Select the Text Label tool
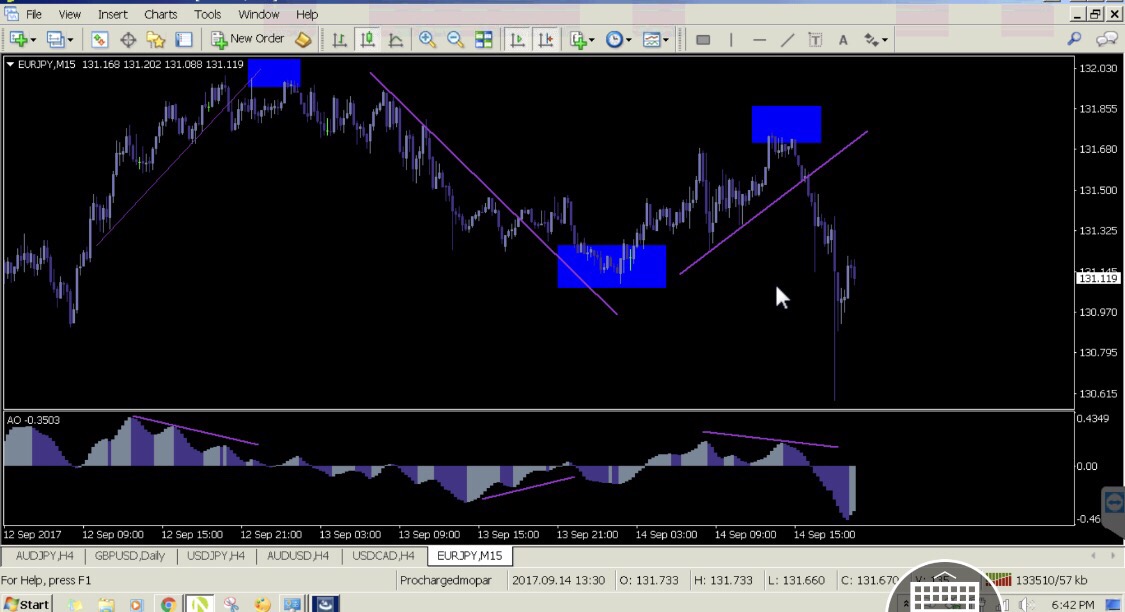This screenshot has width=1125, height=612. (x=815, y=39)
